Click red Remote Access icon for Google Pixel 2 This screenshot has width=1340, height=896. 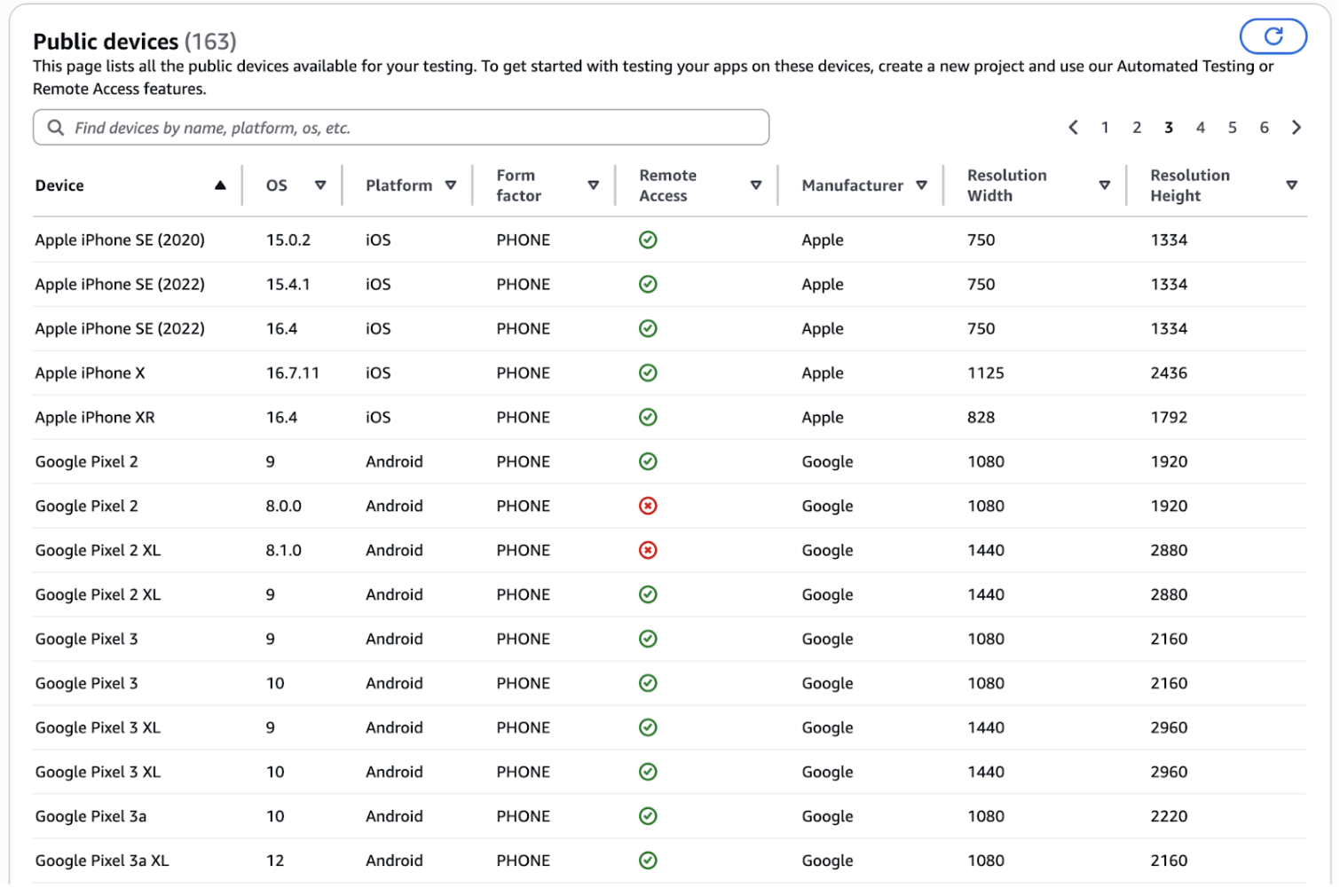click(x=648, y=506)
